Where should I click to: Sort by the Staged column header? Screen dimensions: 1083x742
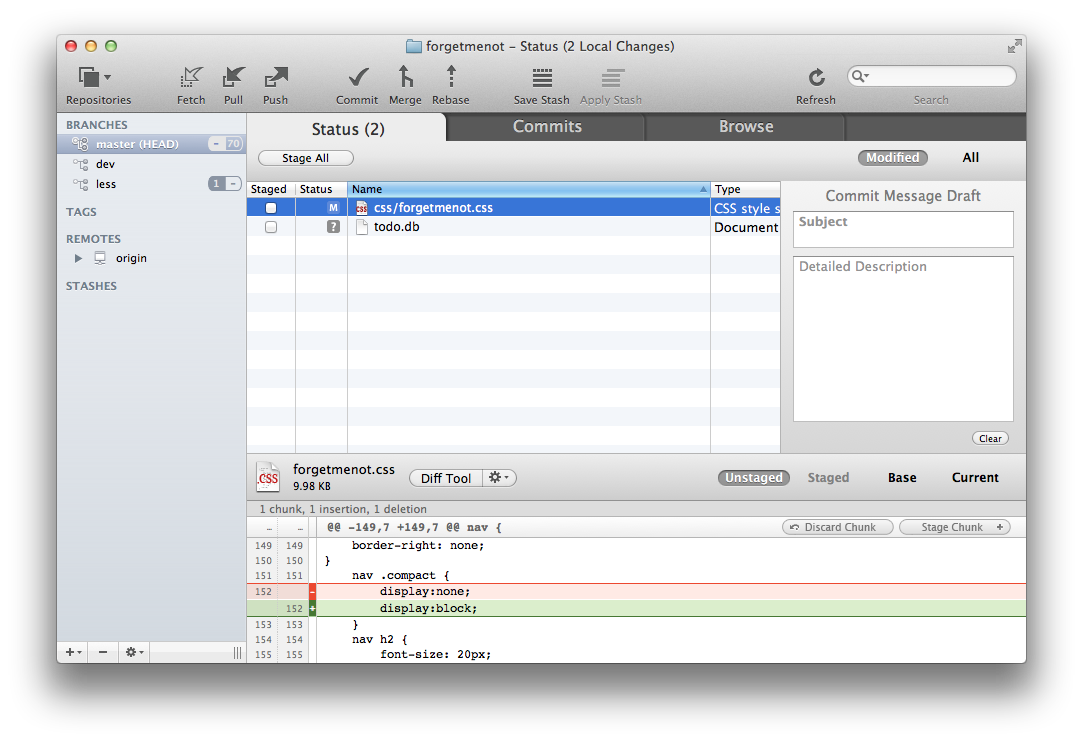[x=271, y=189]
